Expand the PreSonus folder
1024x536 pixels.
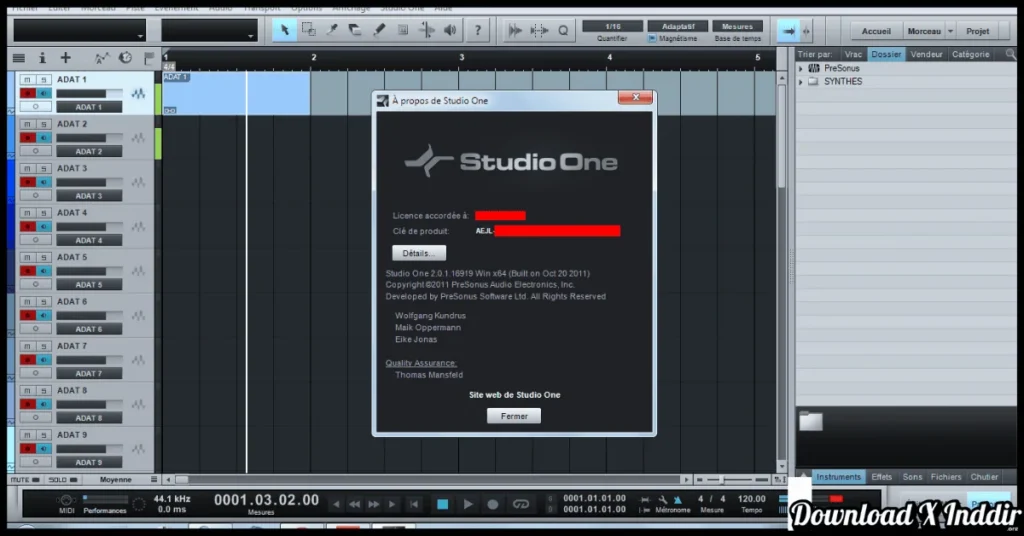pos(801,69)
